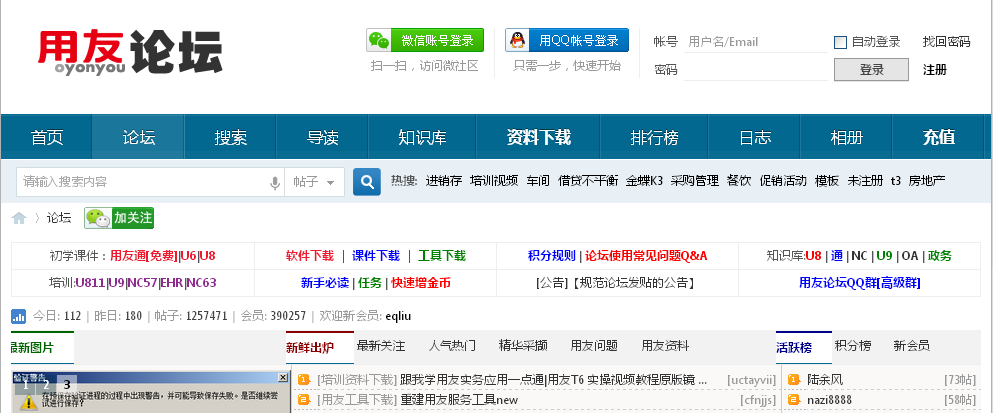Open the 工具下载 link
The image size is (993, 413).
(442, 256)
